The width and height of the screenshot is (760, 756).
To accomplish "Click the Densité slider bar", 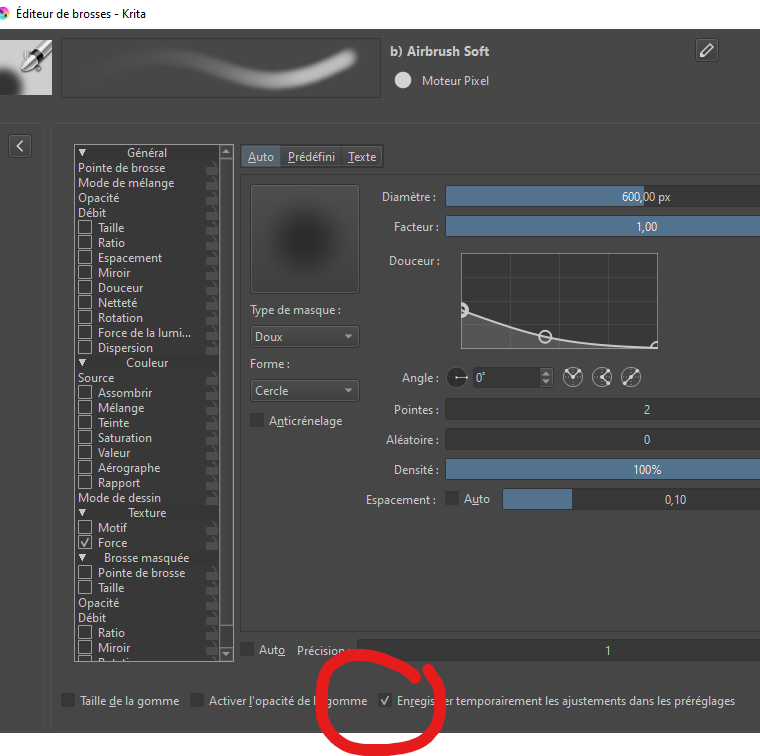I will (600, 469).
